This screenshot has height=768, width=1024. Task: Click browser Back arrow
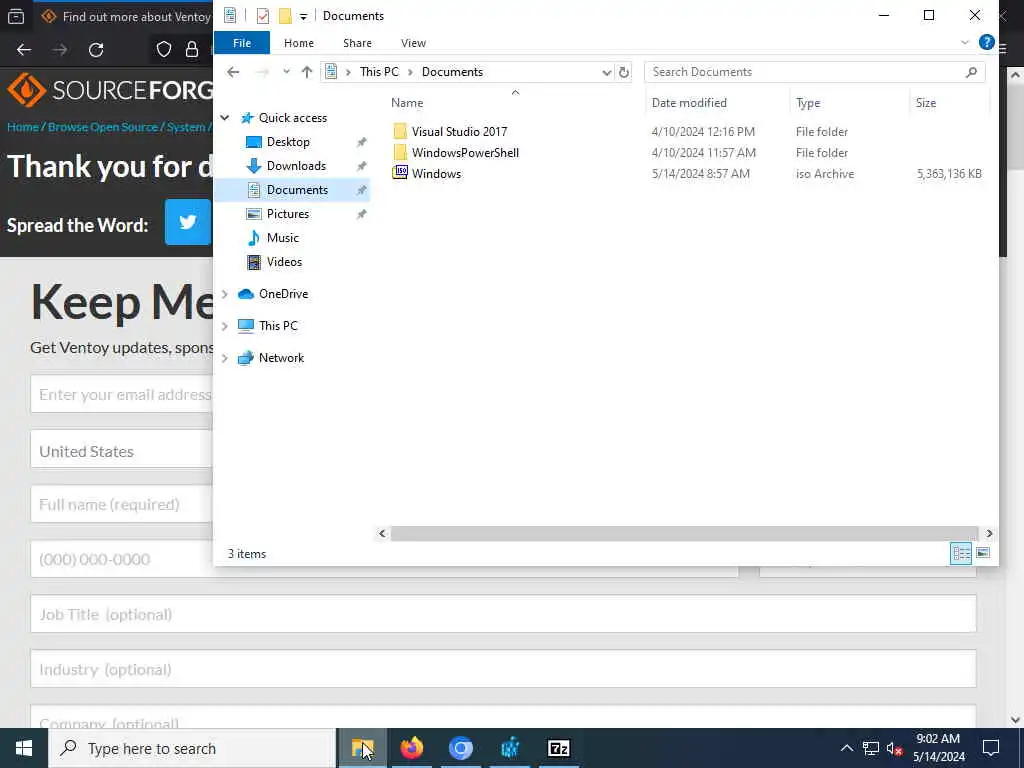tap(24, 50)
